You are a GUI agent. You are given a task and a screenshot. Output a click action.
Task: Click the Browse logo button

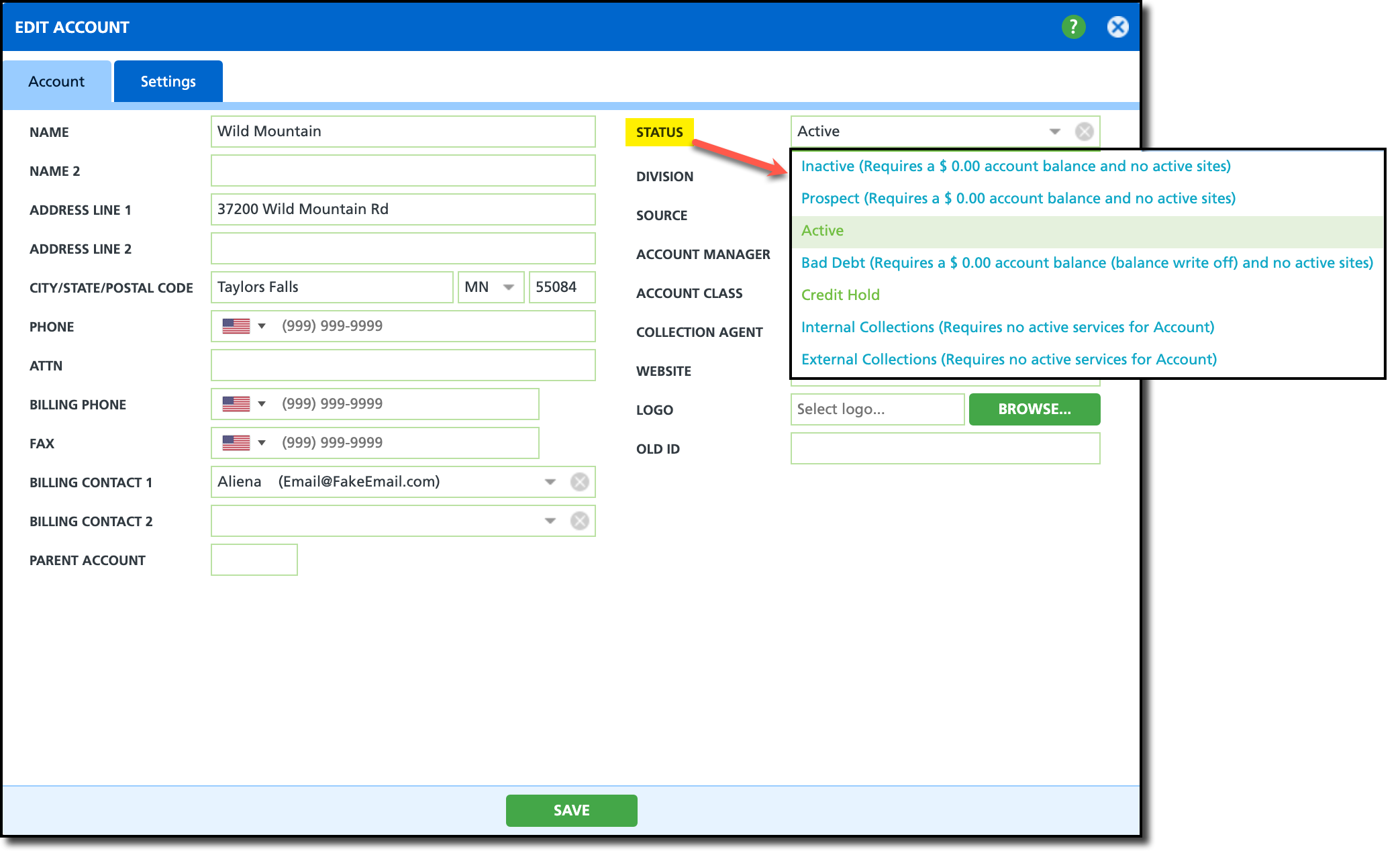(1034, 409)
